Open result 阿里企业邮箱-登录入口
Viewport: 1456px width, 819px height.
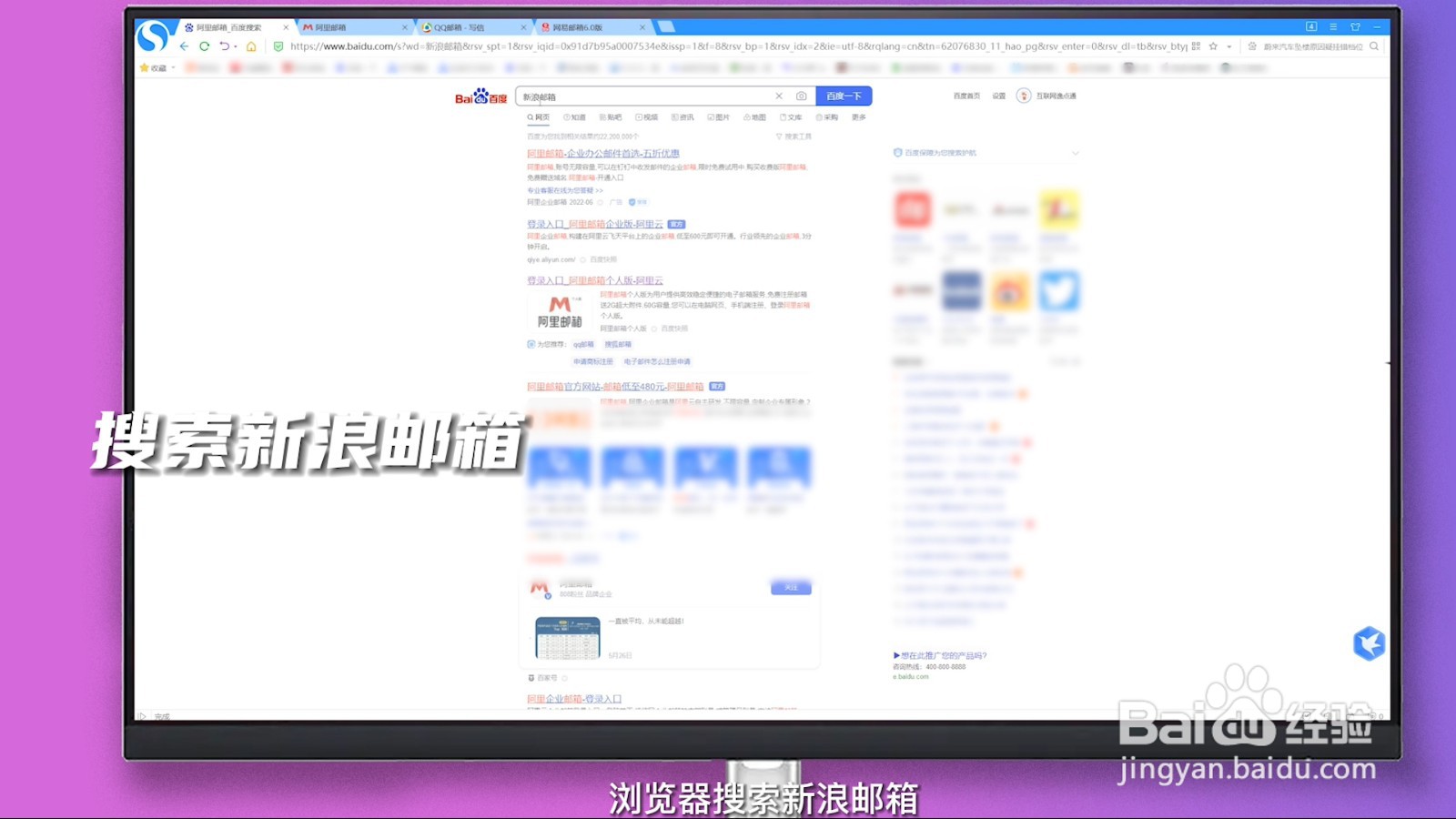point(574,699)
